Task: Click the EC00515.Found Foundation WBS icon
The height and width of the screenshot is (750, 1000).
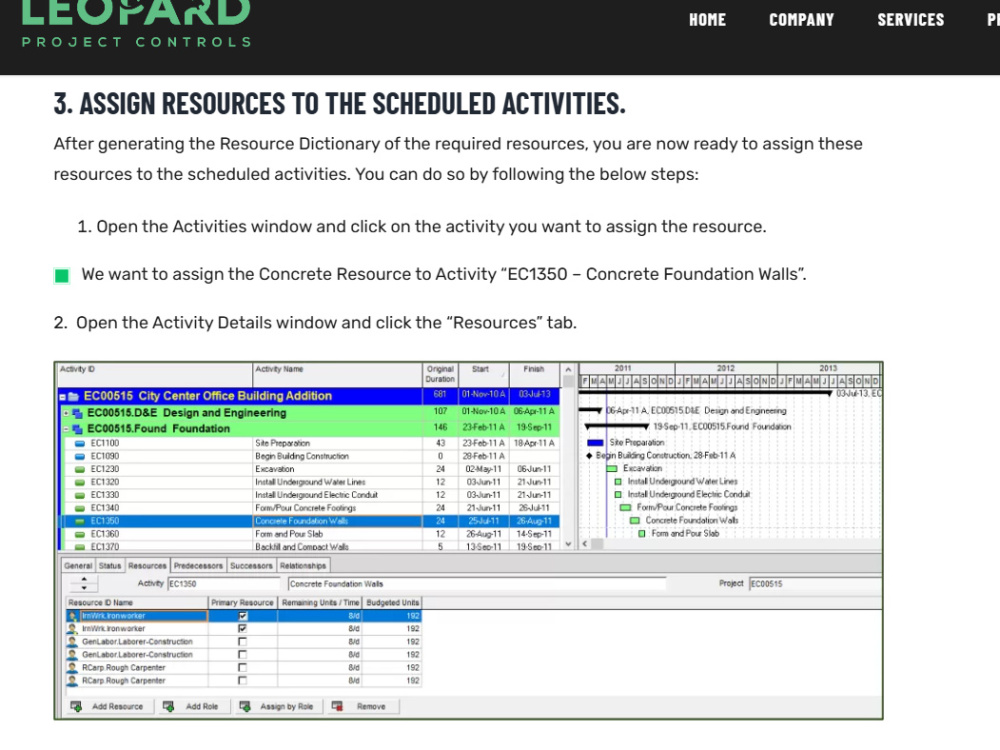Action: point(78,429)
